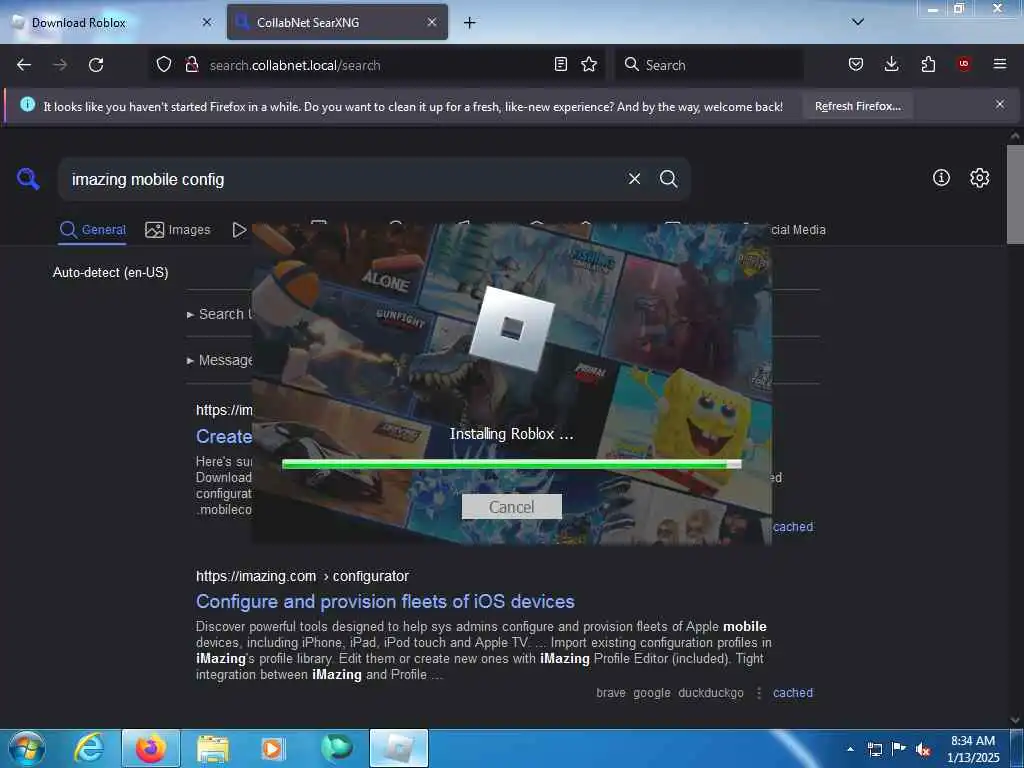
Task: Open the result engines options dots
Action: [758, 693]
